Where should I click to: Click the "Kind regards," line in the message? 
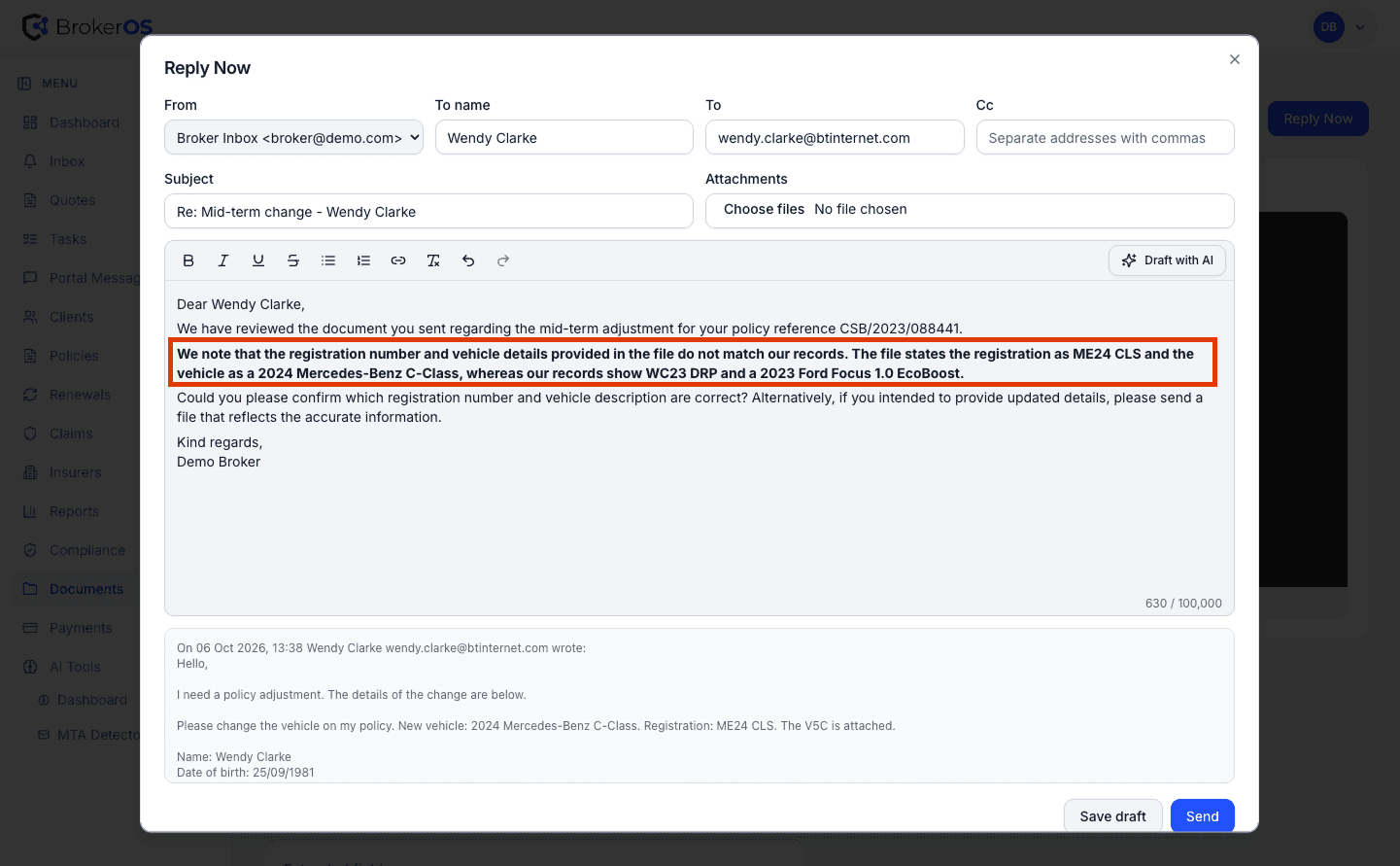tap(220, 442)
